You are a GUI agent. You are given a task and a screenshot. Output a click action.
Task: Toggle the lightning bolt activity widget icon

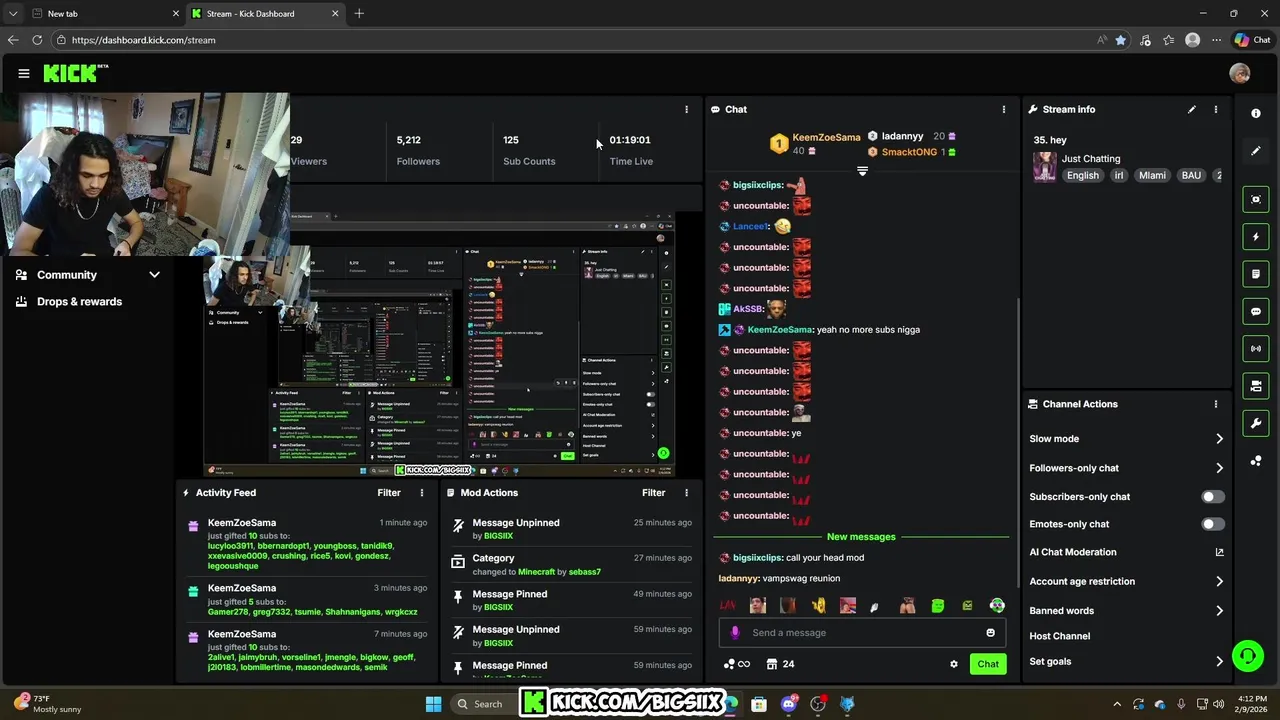pyautogui.click(x=1256, y=237)
